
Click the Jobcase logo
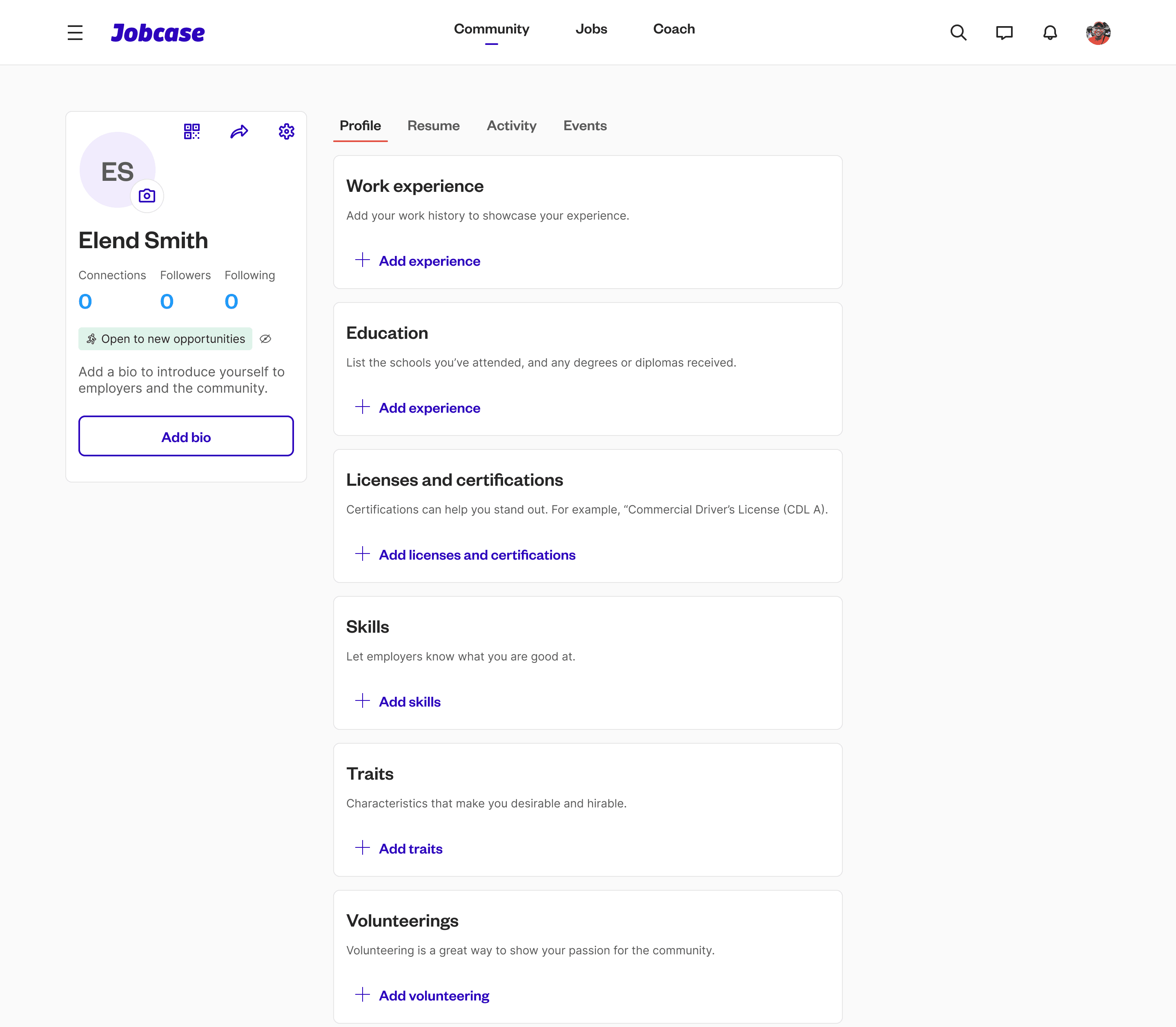(x=158, y=33)
